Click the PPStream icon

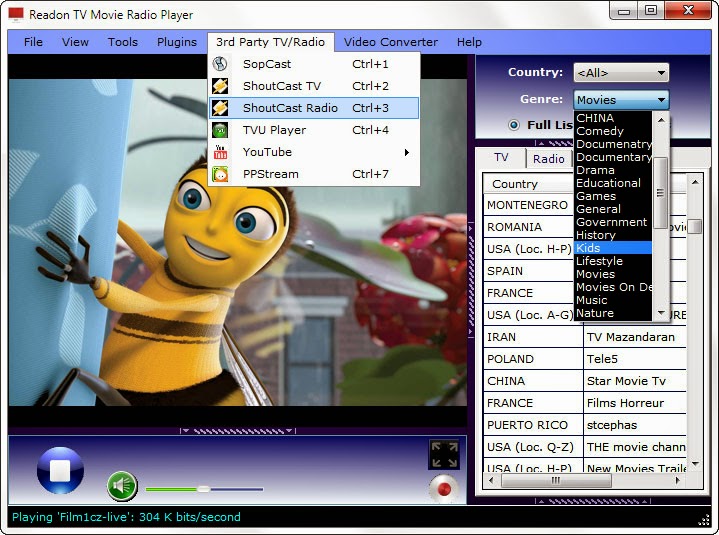(x=220, y=174)
